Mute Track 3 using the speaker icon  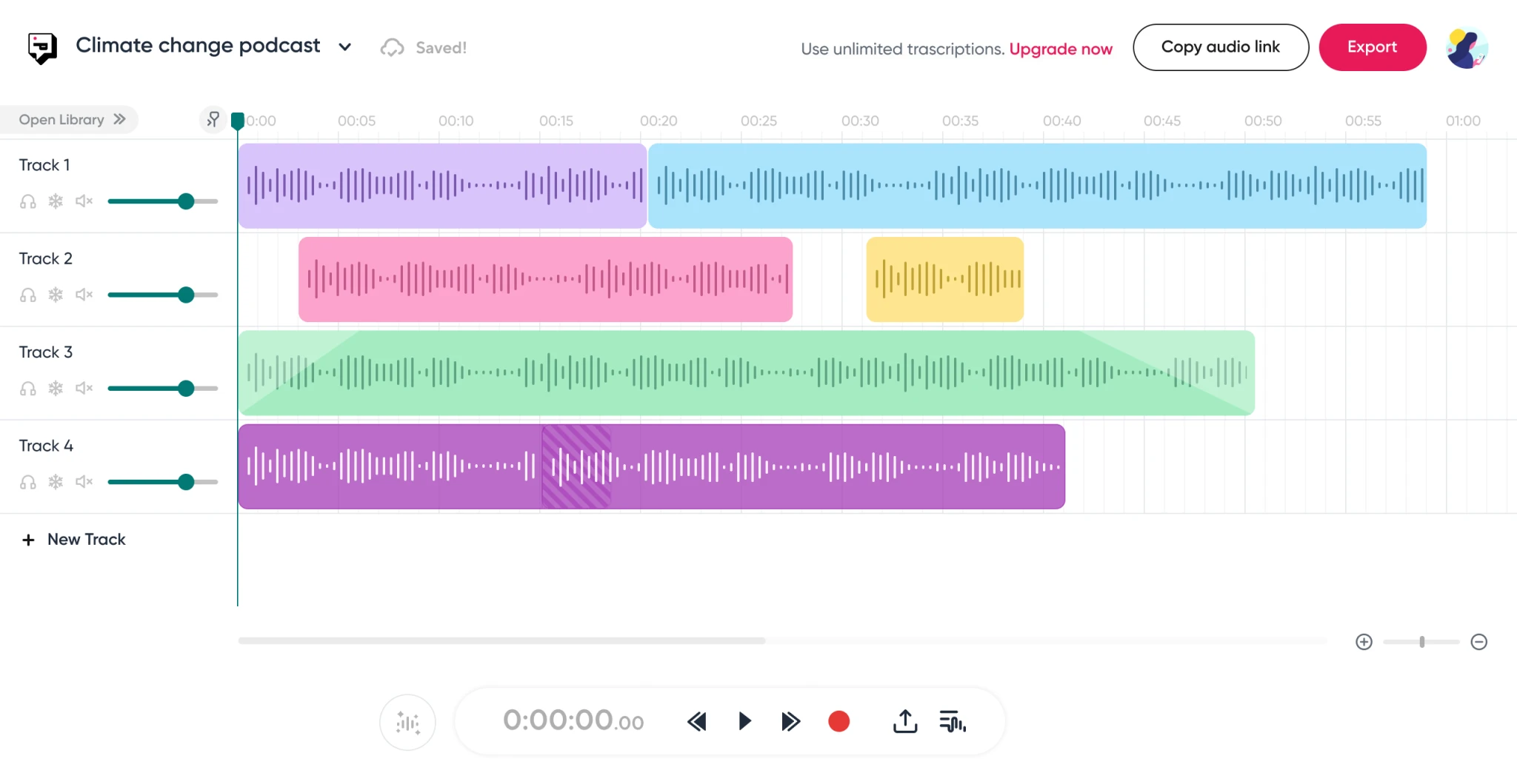83,387
